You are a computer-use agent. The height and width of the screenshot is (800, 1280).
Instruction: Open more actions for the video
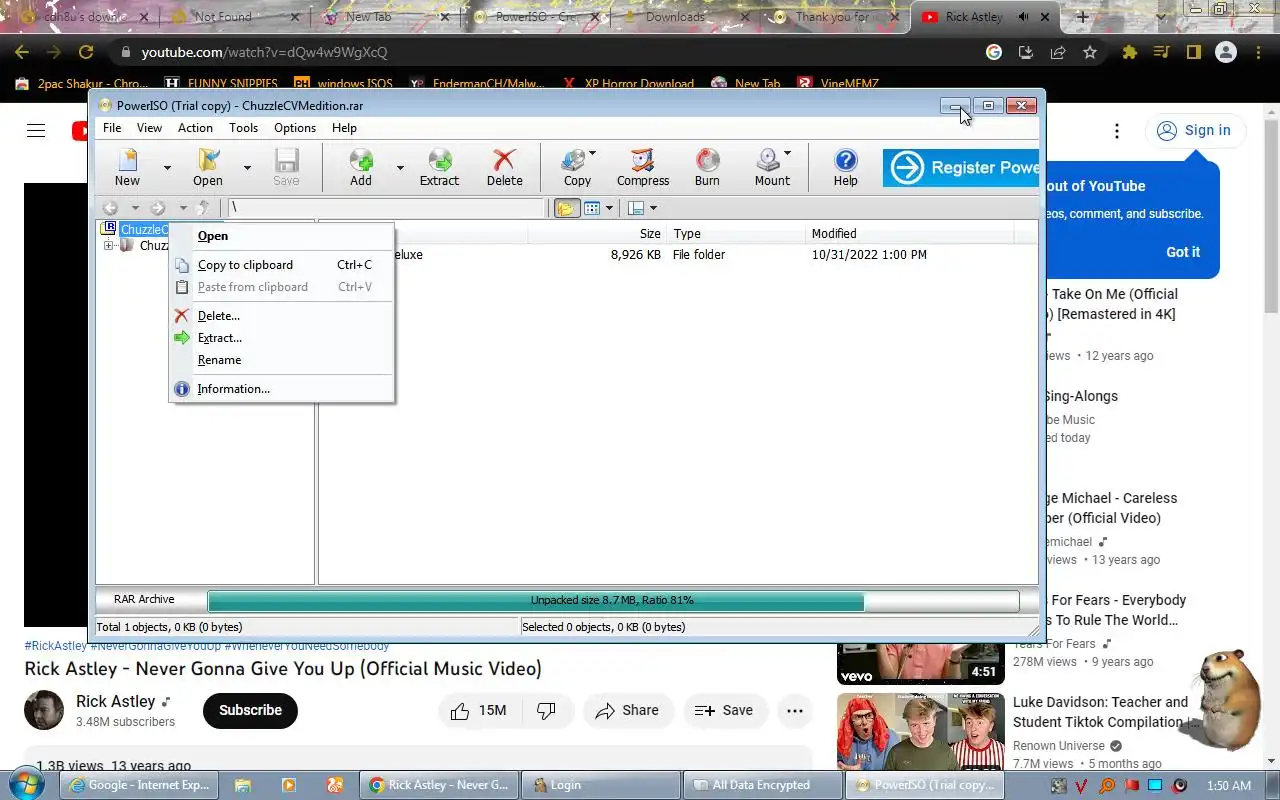(795, 710)
